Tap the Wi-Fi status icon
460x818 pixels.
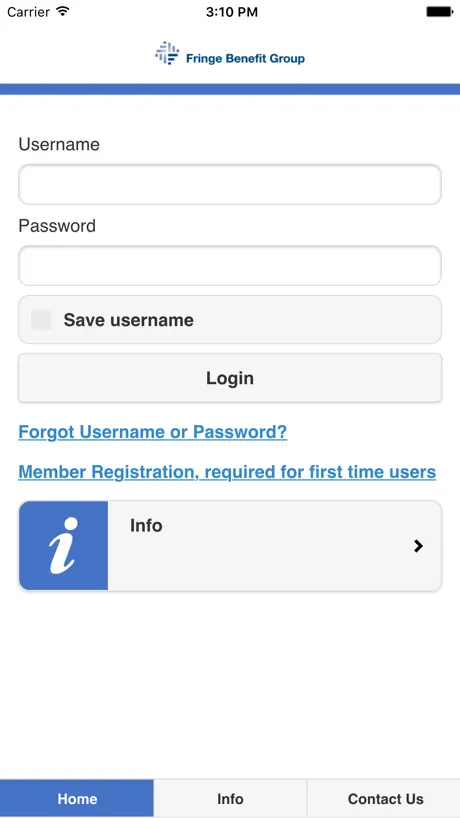[63, 11]
